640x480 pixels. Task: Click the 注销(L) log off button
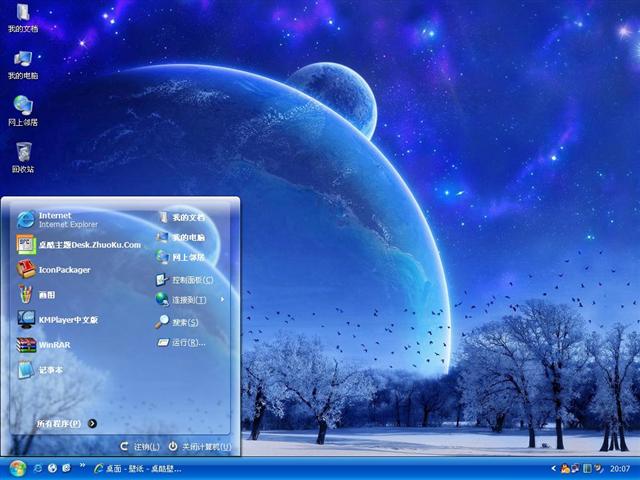pyautogui.click(x=140, y=447)
